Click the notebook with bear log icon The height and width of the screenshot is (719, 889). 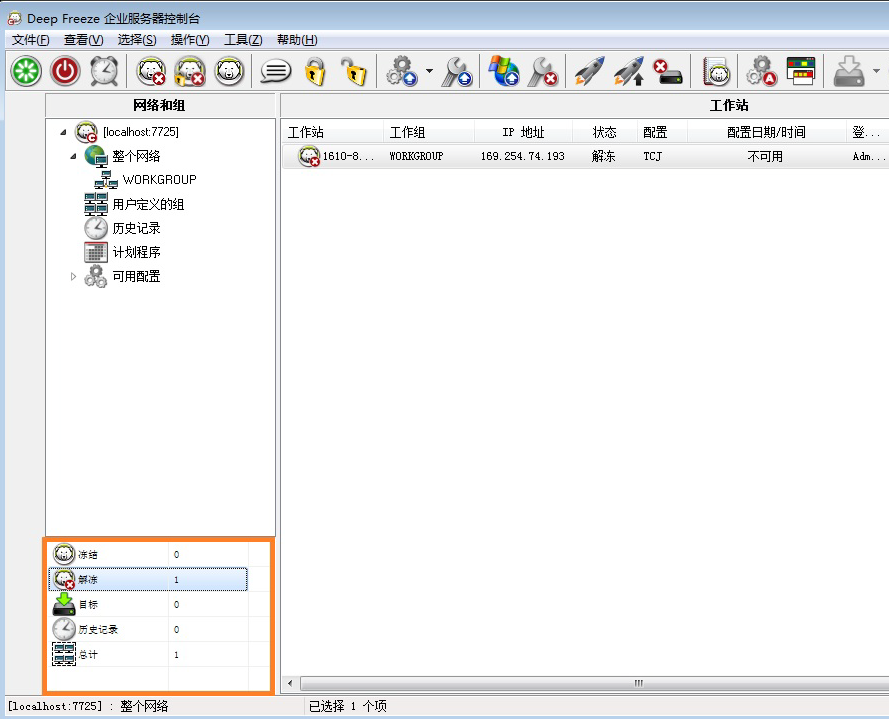tap(716, 71)
